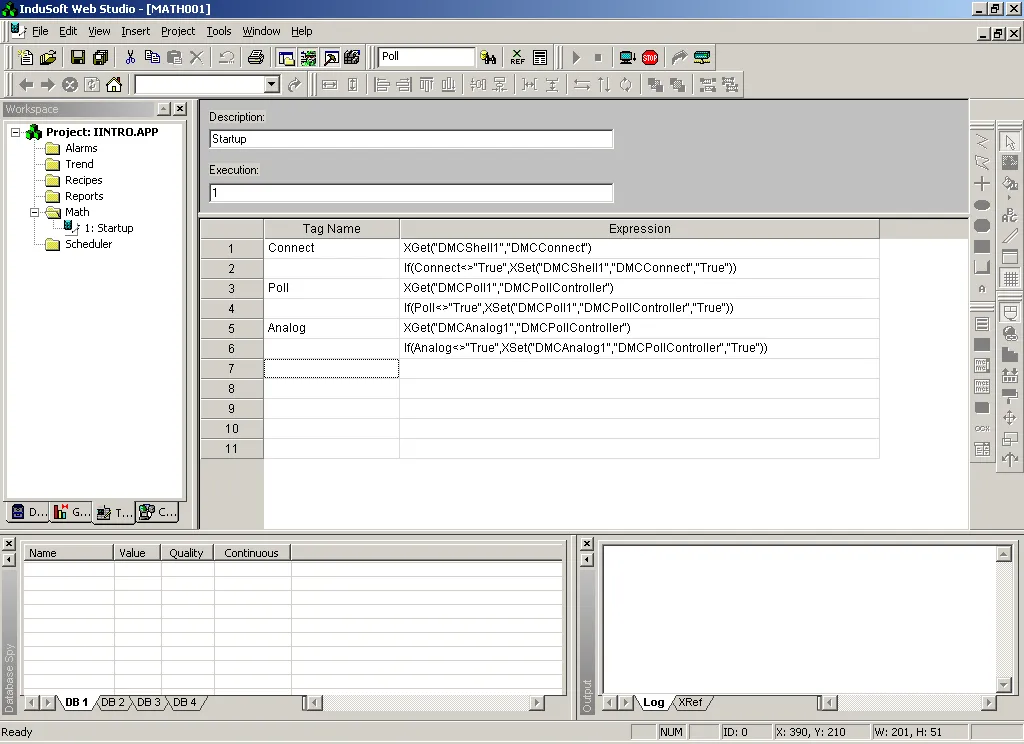Image resolution: width=1024 pixels, height=744 pixels.
Task: Open the Comm workspace tab C...
Action: (159, 512)
